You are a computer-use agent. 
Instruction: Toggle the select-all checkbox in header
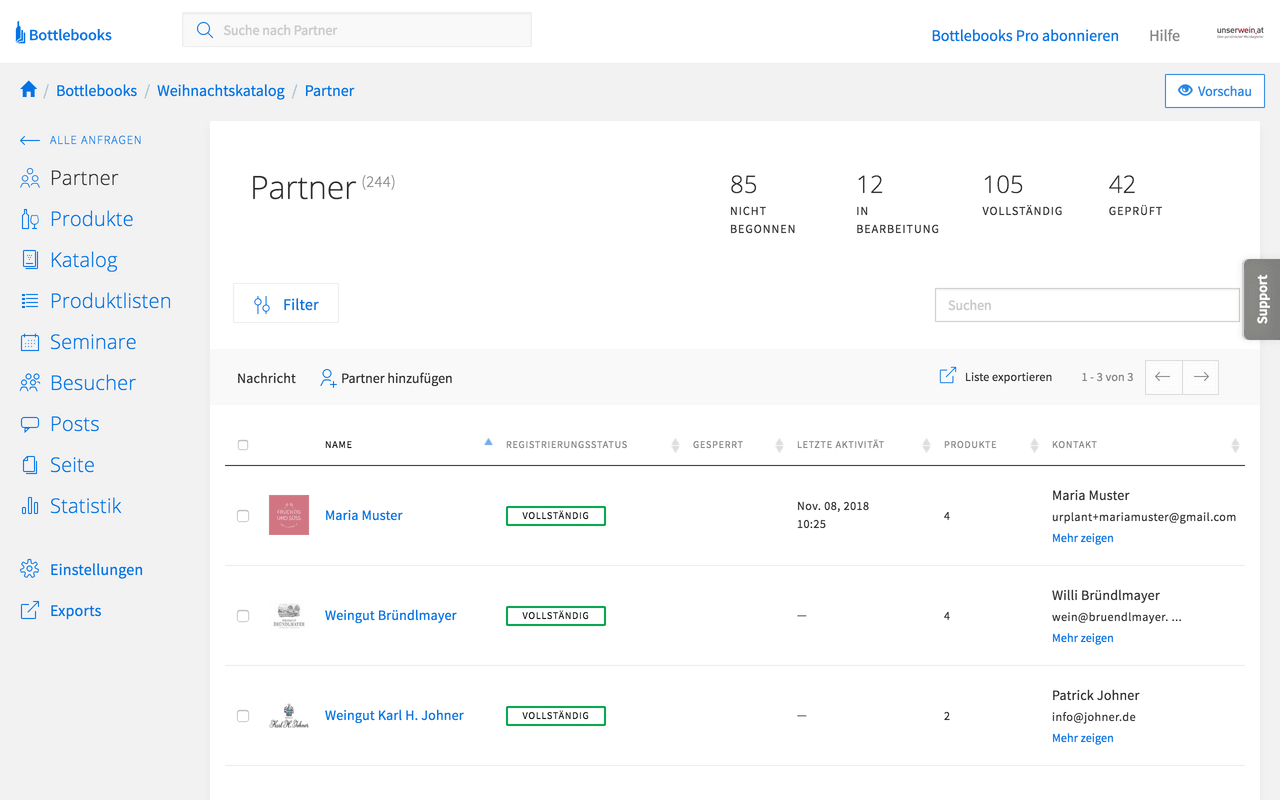tap(243, 445)
